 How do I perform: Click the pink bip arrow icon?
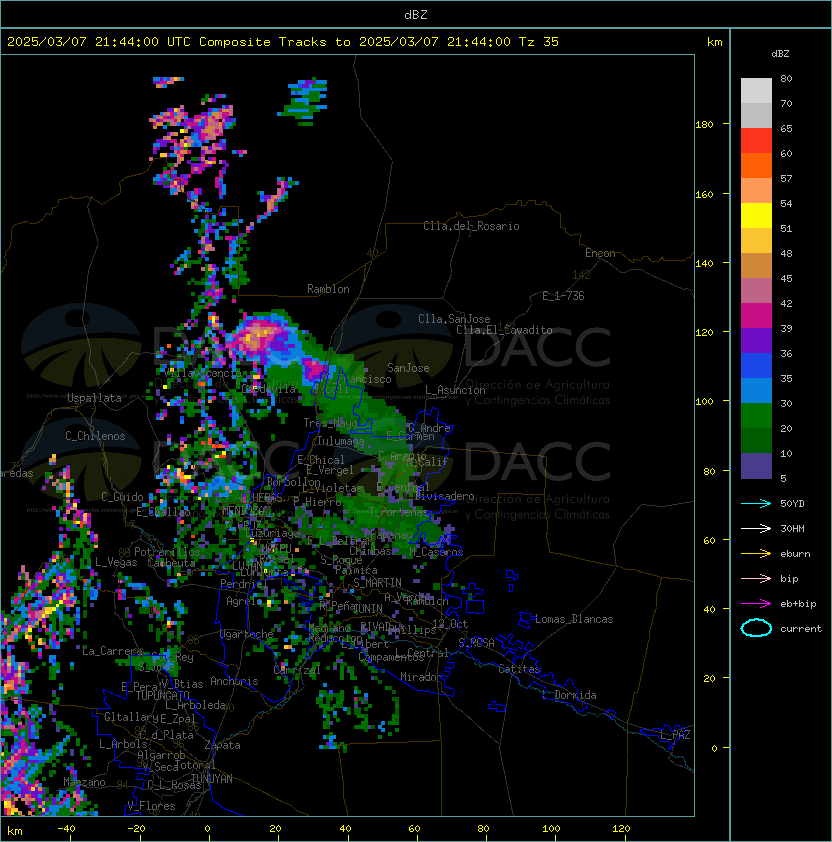tap(756, 578)
